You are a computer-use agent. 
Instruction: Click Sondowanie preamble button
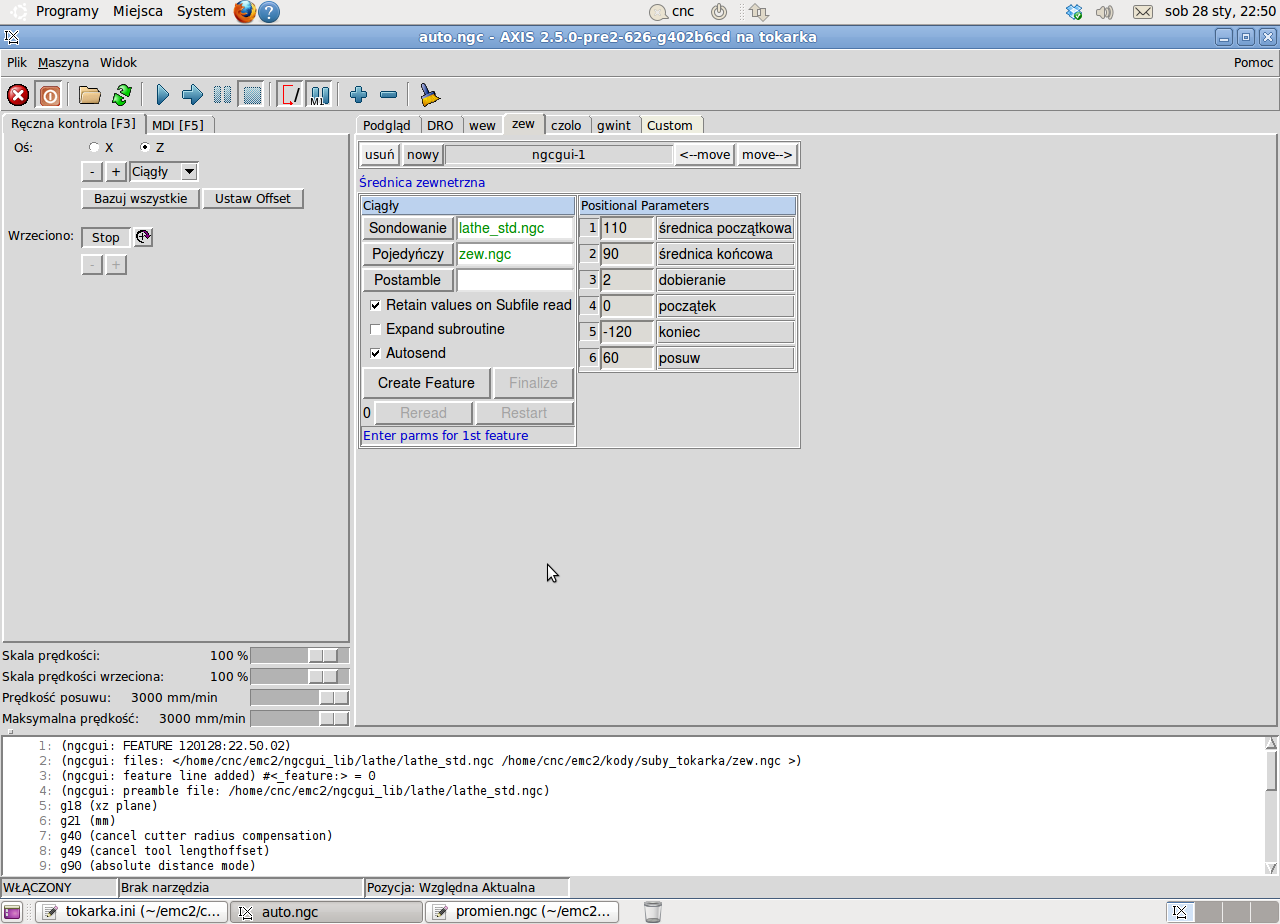[x=408, y=228]
